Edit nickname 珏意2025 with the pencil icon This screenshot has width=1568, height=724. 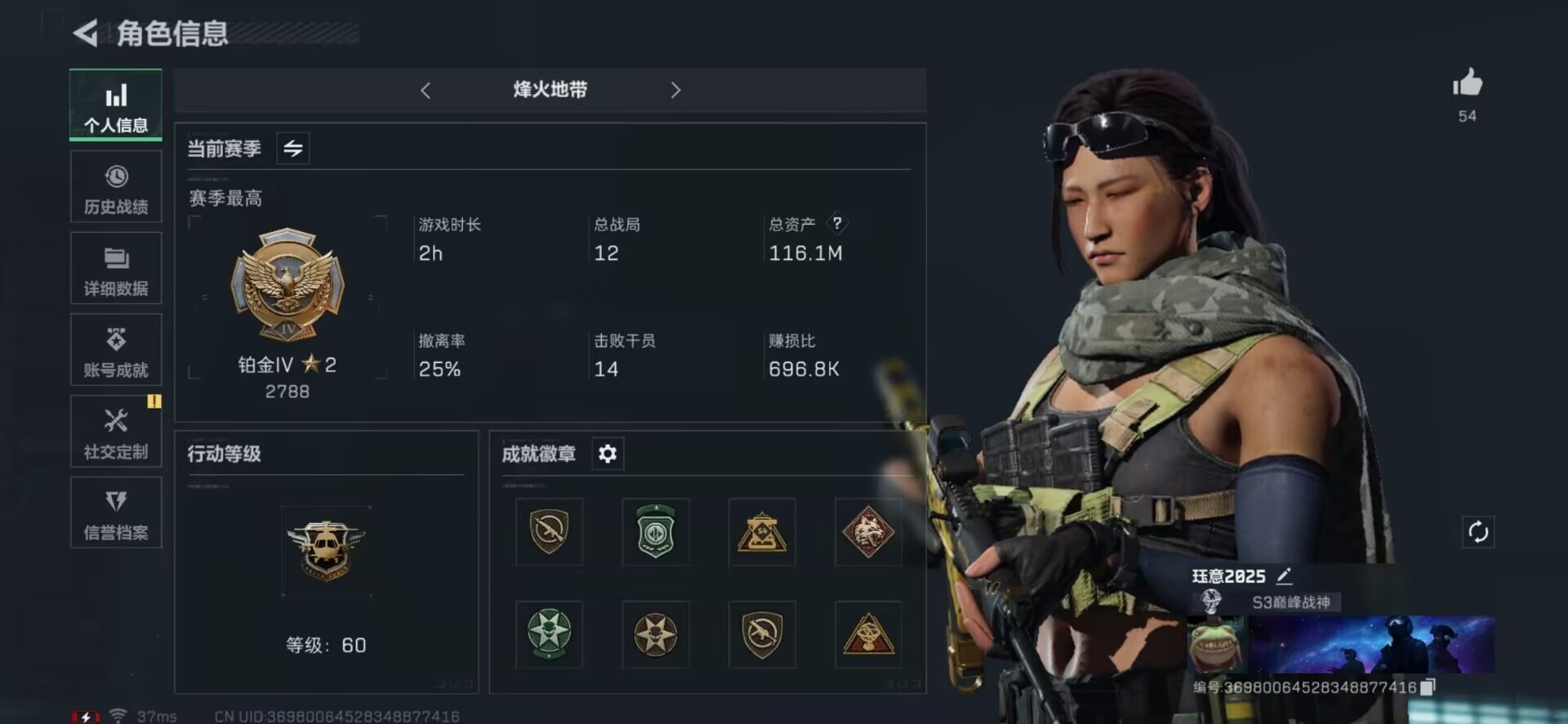pyautogui.click(x=1284, y=576)
